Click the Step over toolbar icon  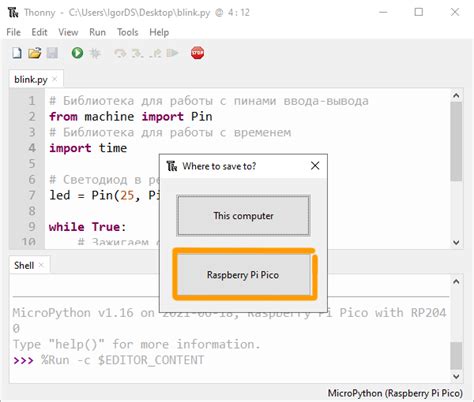pos(120,53)
